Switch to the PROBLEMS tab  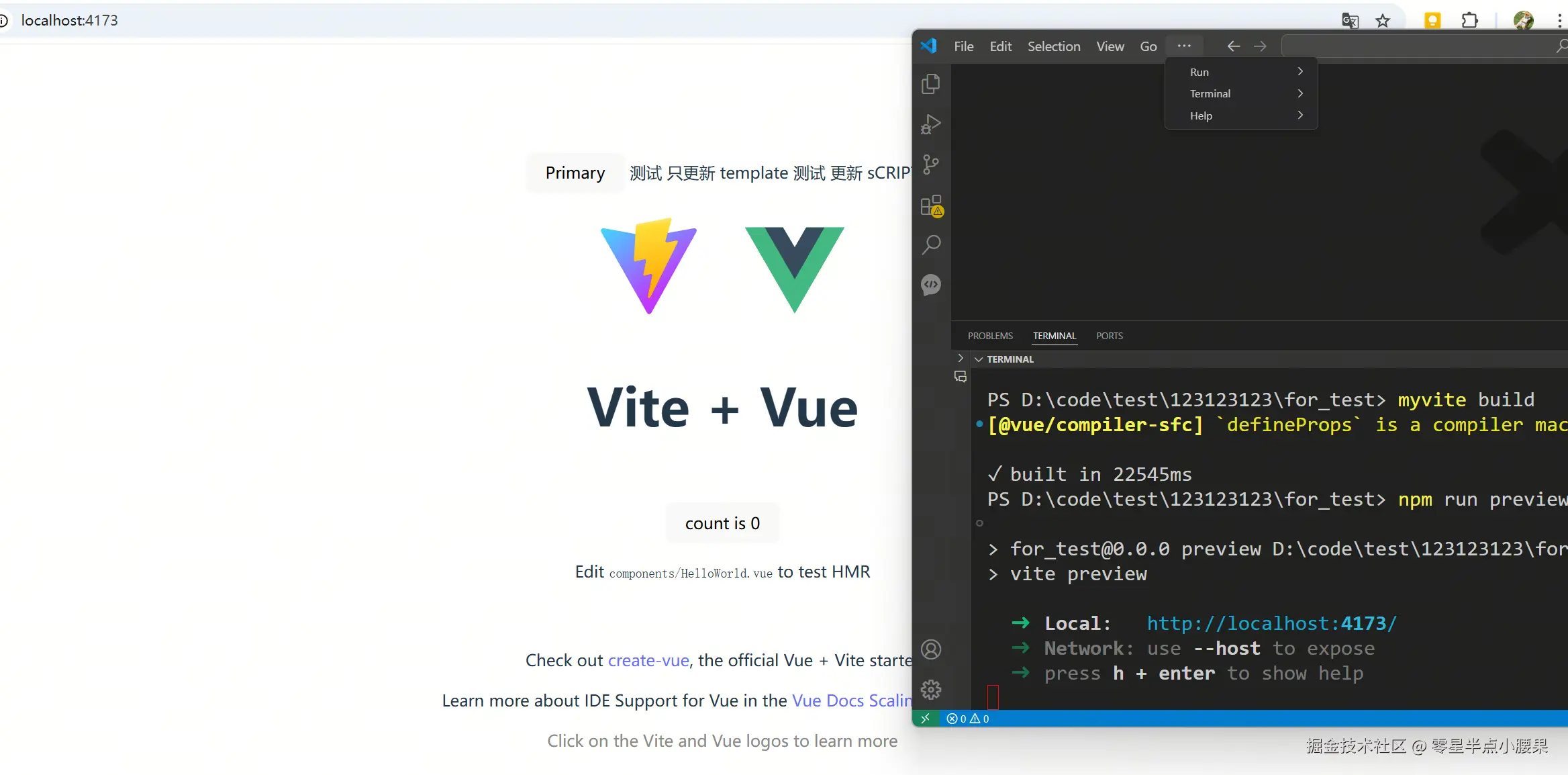click(x=990, y=336)
